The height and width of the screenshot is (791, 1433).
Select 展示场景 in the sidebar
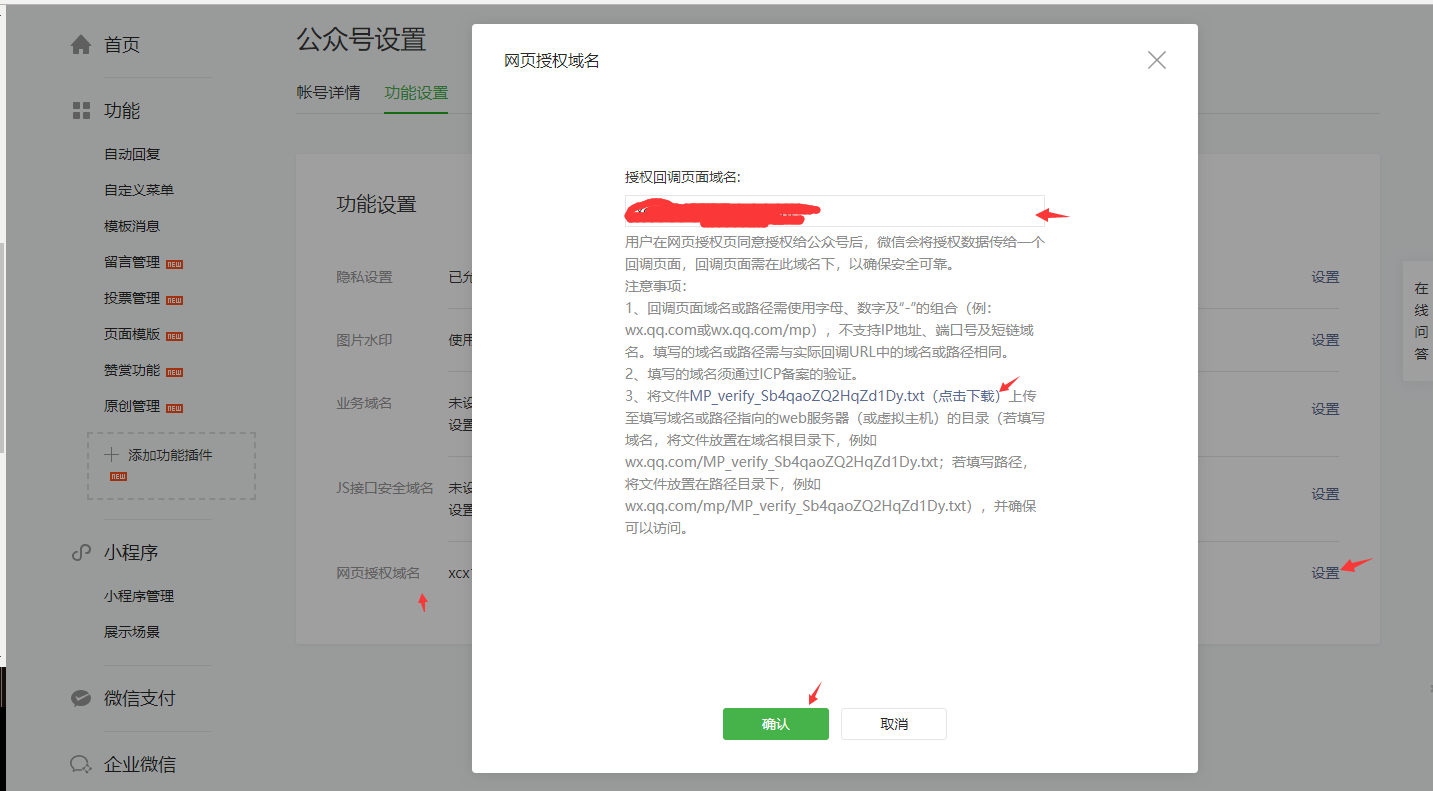(x=132, y=632)
